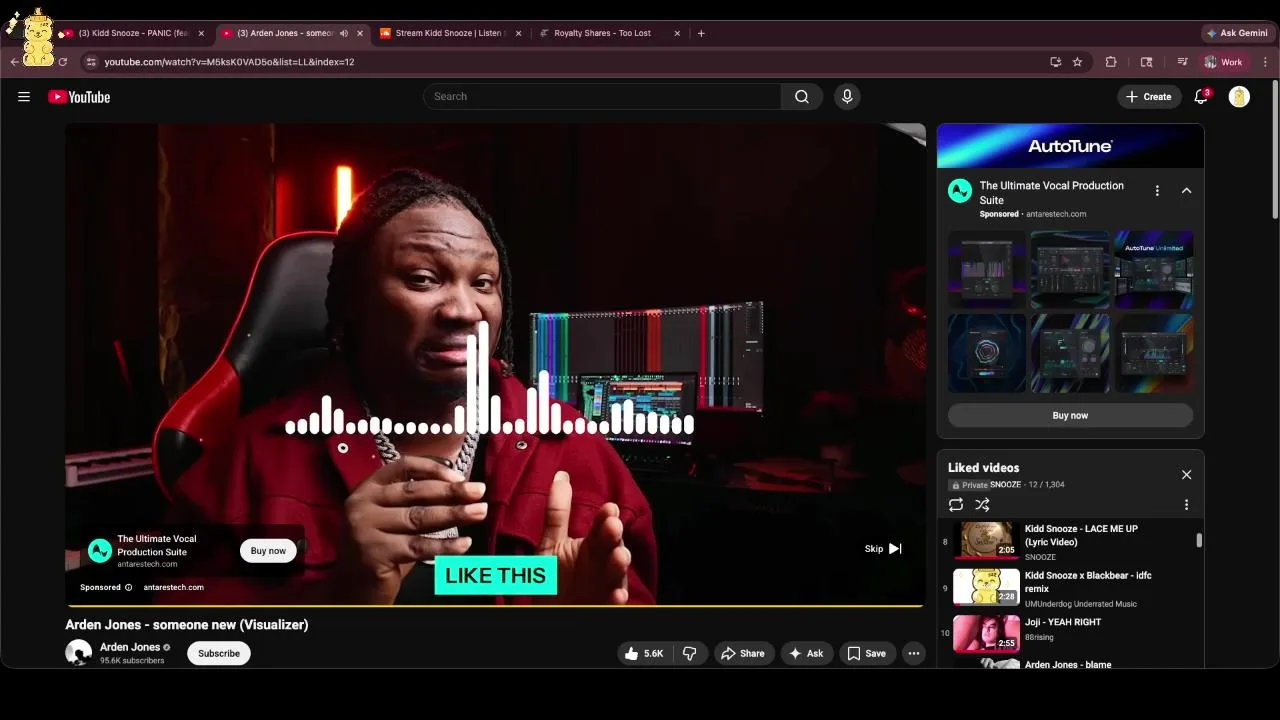This screenshot has height=720, width=1280.
Task: Bookmark this page with the star icon
Action: click(x=1077, y=62)
